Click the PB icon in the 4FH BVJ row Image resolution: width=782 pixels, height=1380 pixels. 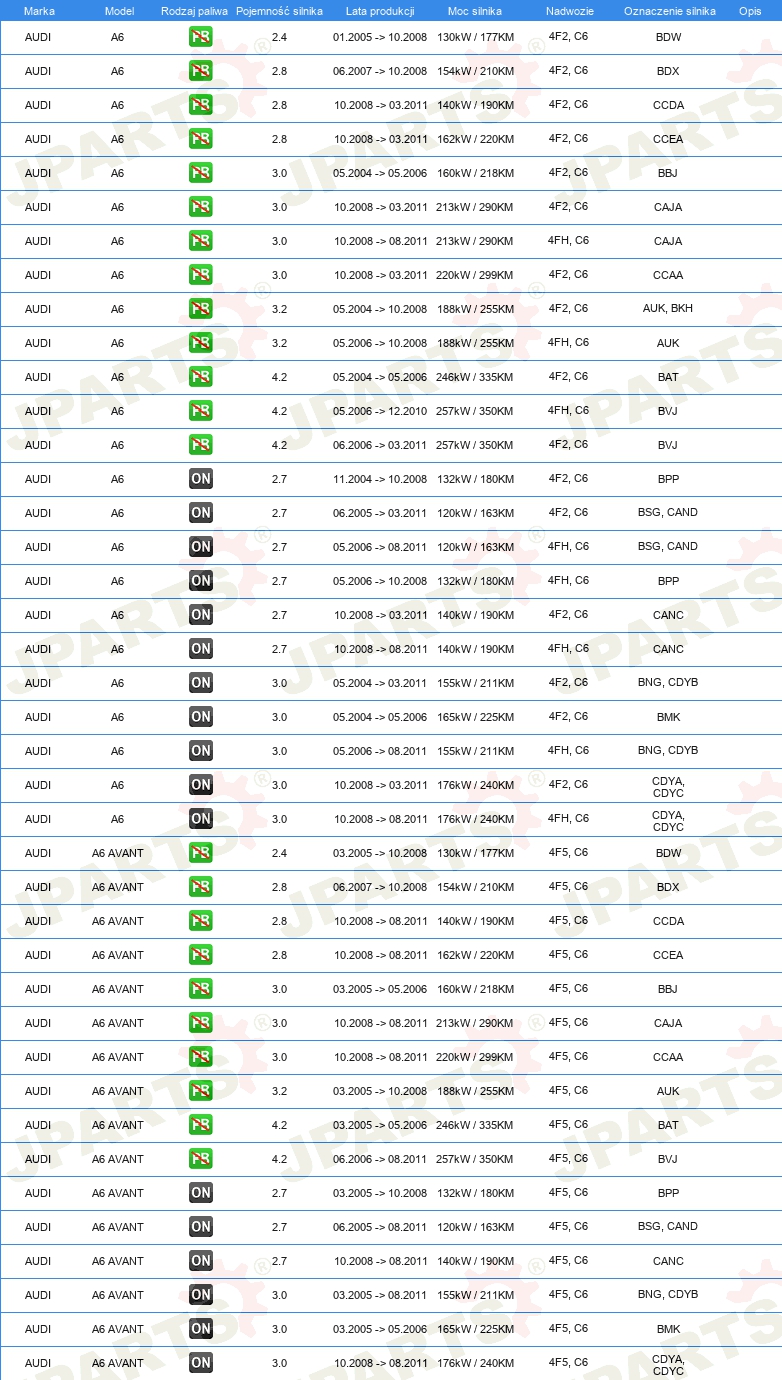(x=201, y=412)
